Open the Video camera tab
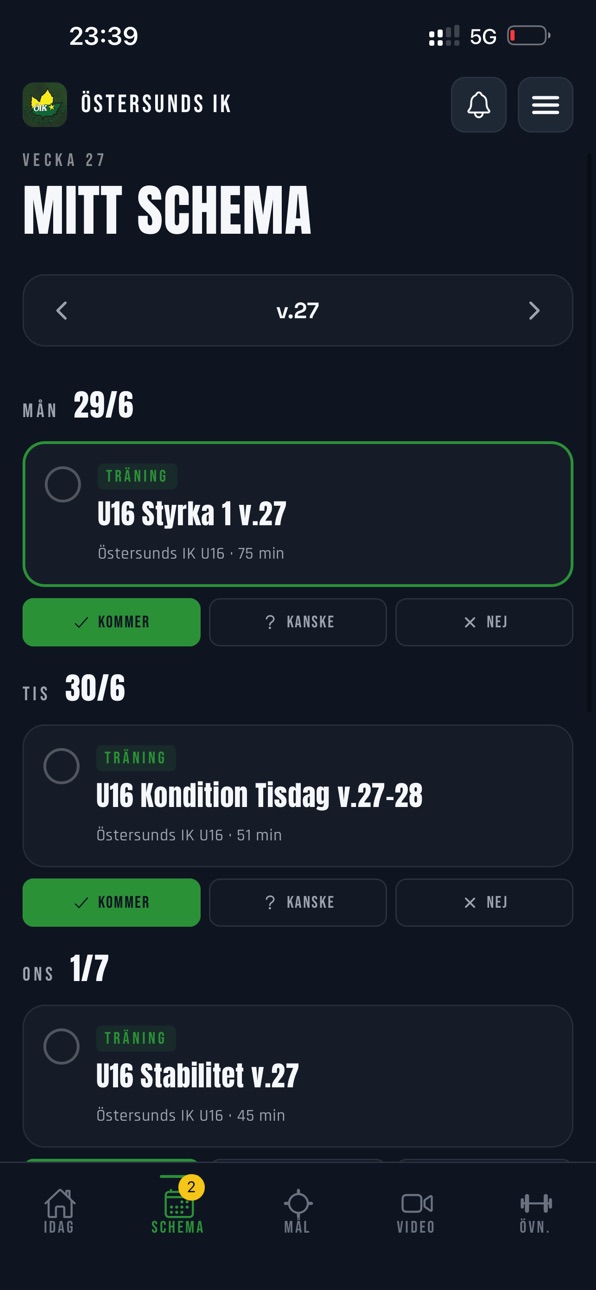The height and width of the screenshot is (1290, 596). pos(416,1211)
